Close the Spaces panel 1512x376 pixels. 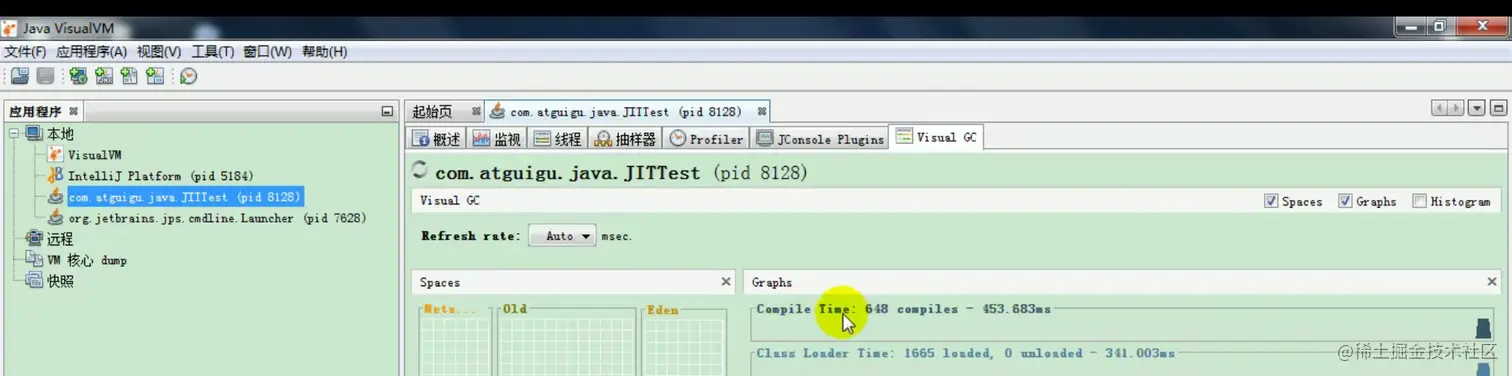pyautogui.click(x=726, y=283)
